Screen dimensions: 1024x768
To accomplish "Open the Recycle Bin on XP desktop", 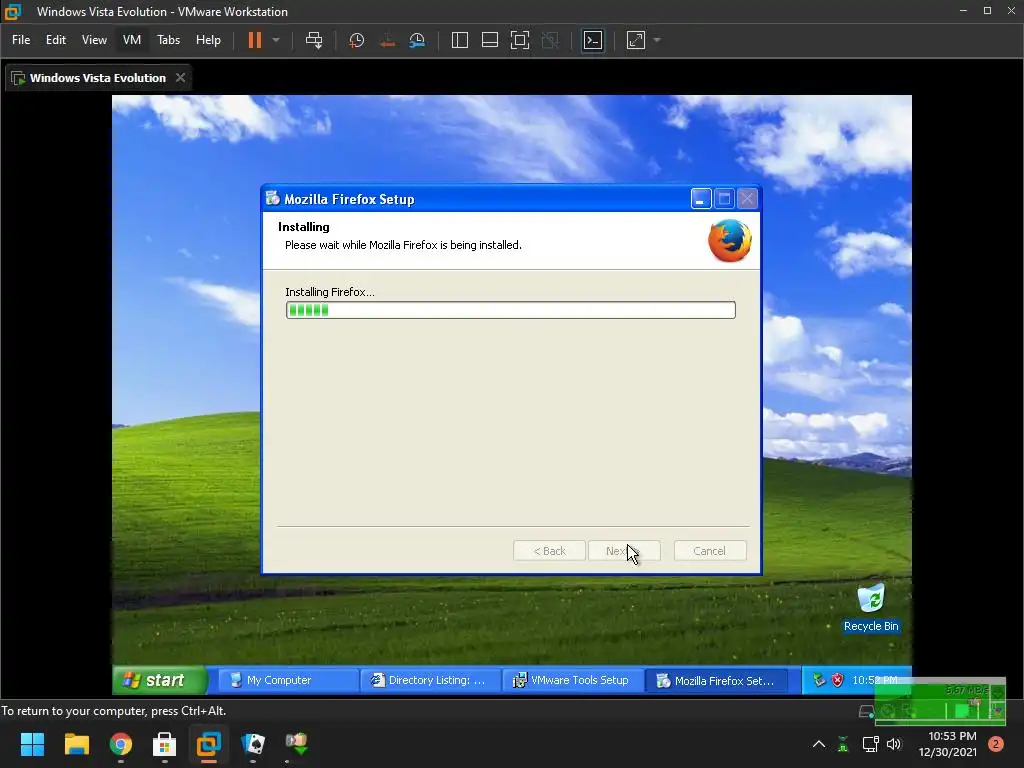I will (871, 609).
